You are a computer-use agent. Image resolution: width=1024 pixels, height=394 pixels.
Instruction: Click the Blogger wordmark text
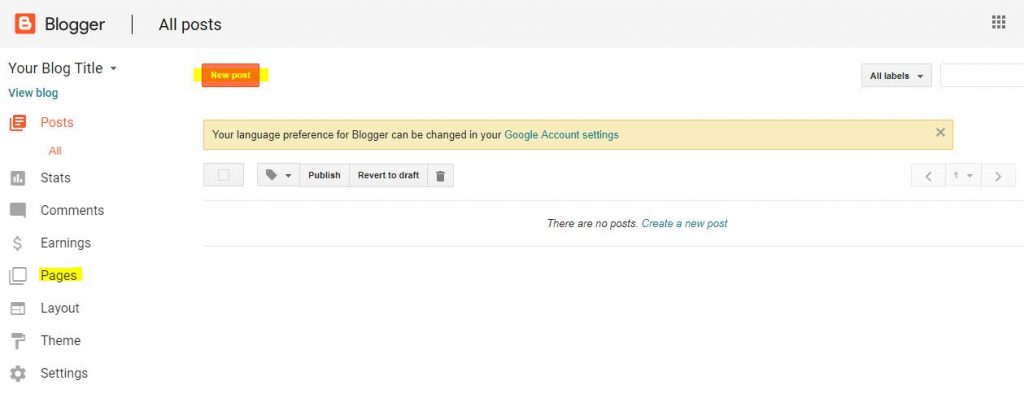[74, 25]
